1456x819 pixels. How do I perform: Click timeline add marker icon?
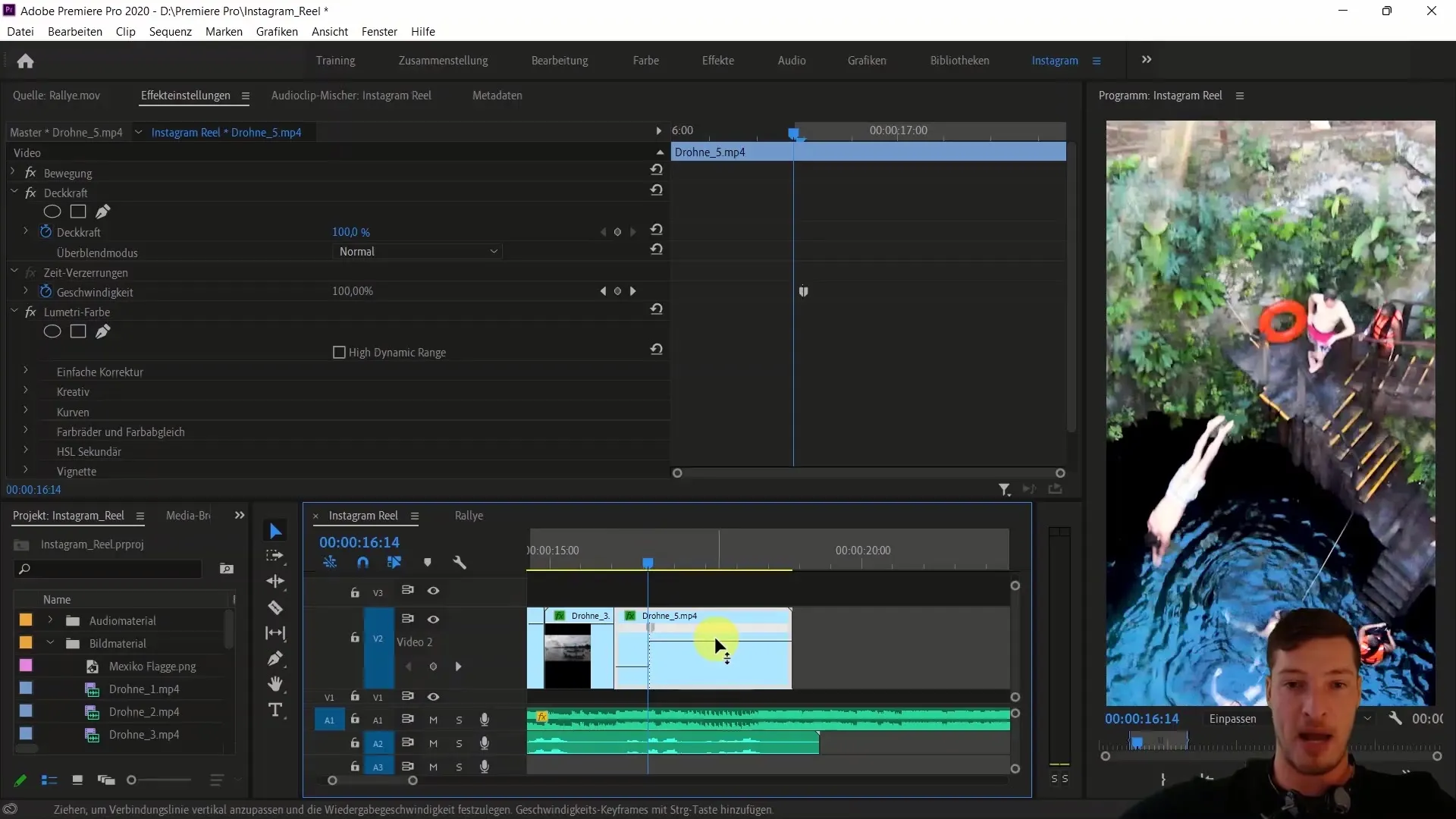pos(428,563)
